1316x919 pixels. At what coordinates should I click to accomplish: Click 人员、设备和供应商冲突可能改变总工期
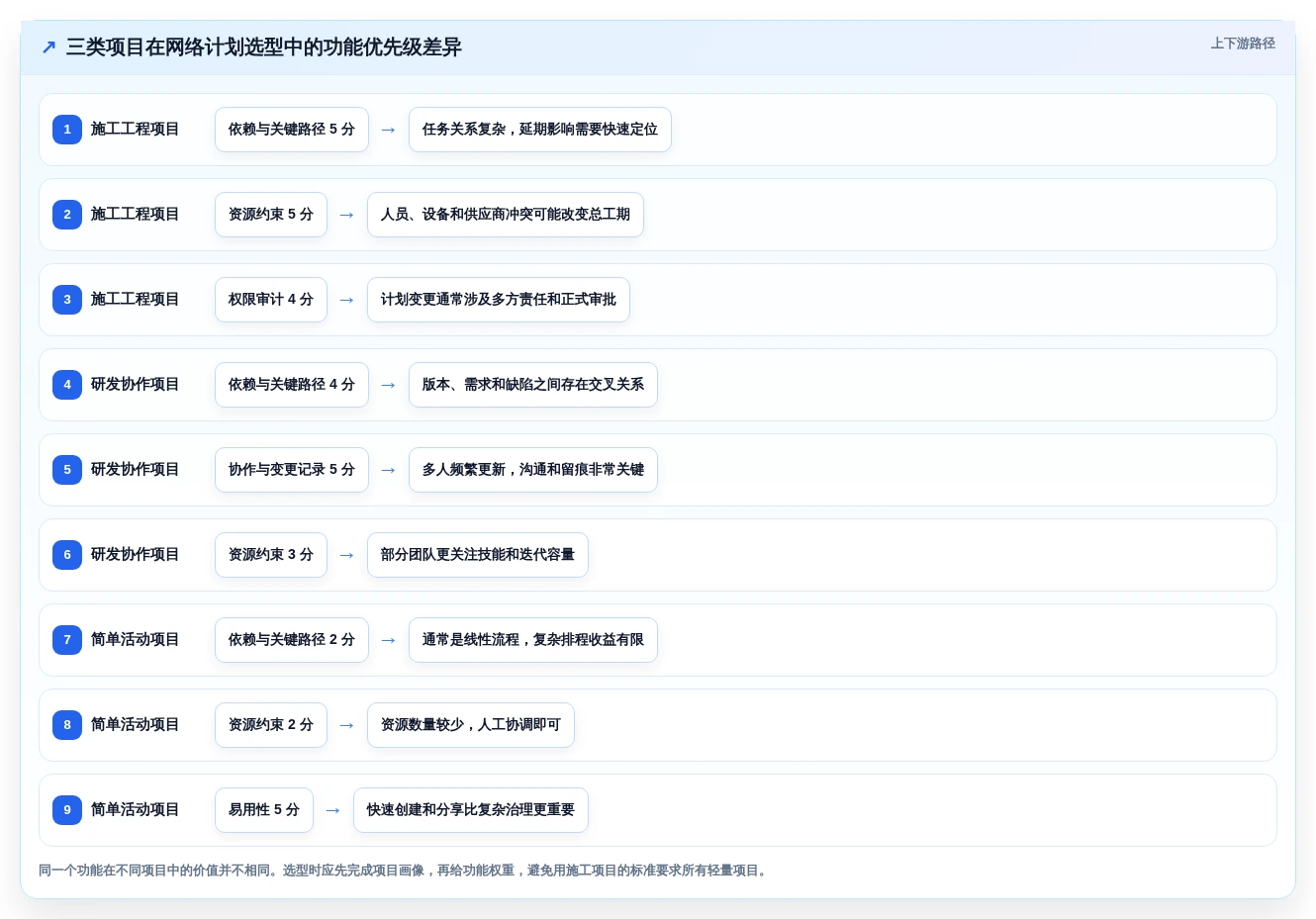click(506, 215)
